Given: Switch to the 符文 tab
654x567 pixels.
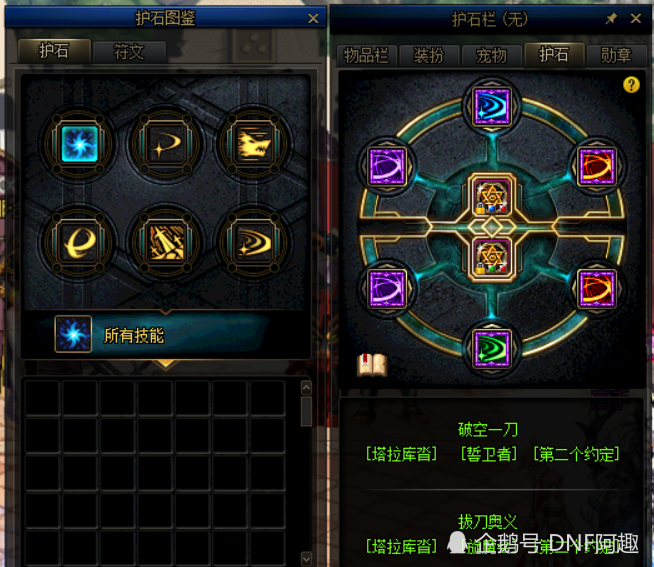Looking at the screenshot, I should [129, 52].
